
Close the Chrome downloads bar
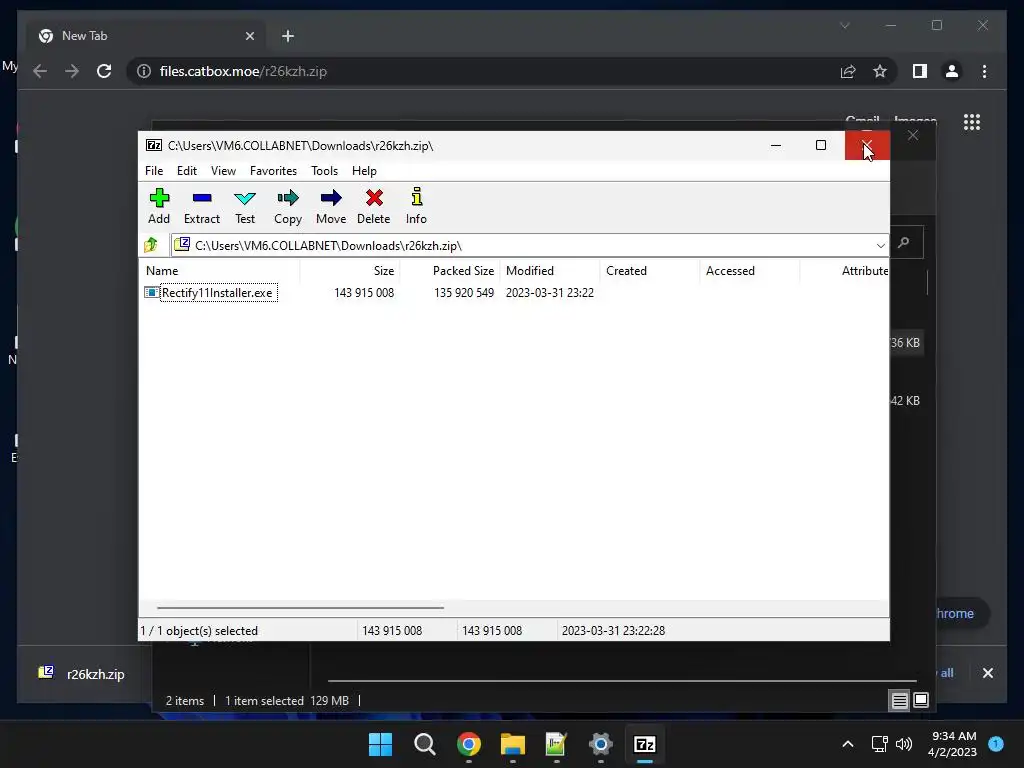987,673
